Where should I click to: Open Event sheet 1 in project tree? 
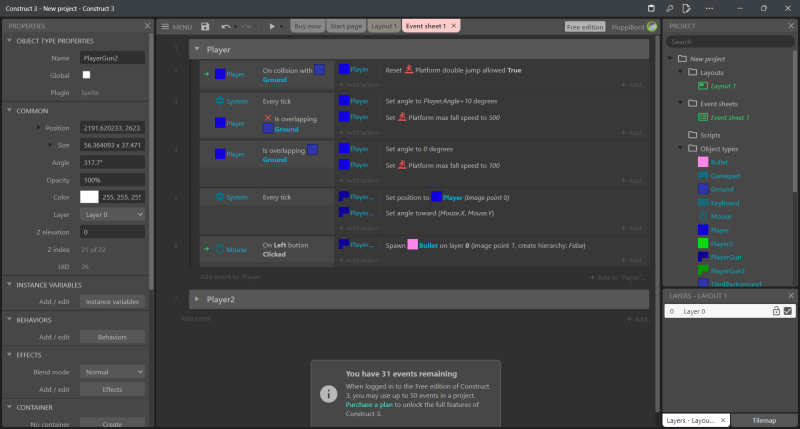click(x=730, y=117)
